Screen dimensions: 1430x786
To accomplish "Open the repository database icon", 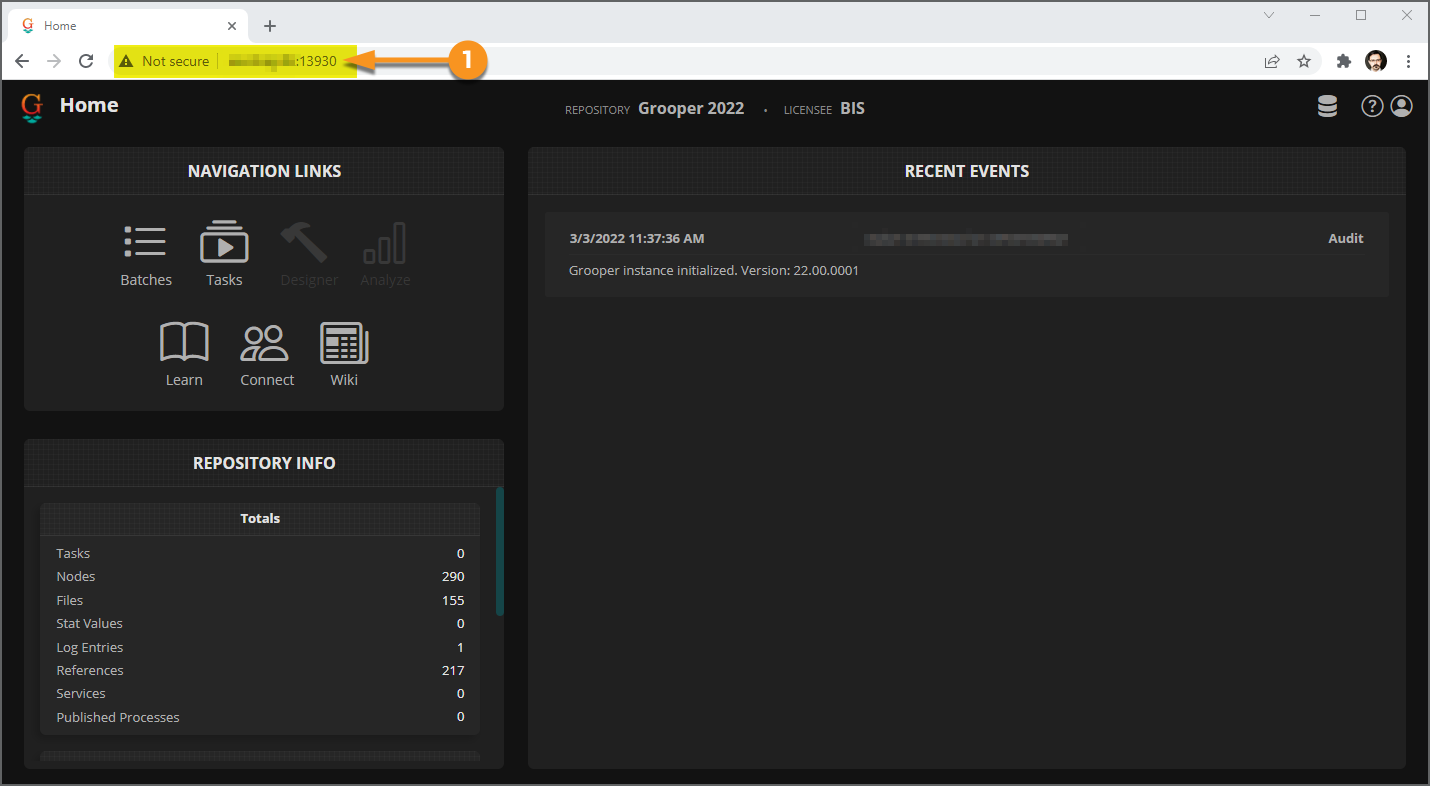I will [x=1327, y=106].
